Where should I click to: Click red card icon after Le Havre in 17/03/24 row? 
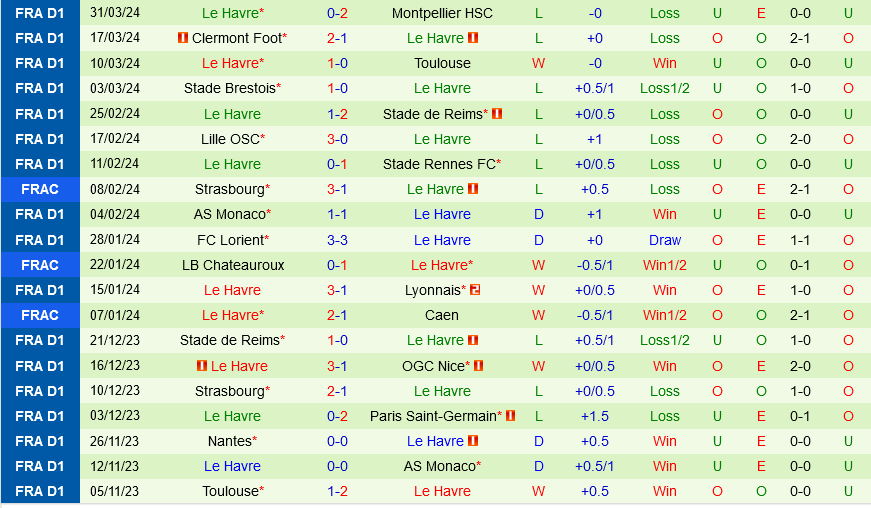tap(473, 38)
